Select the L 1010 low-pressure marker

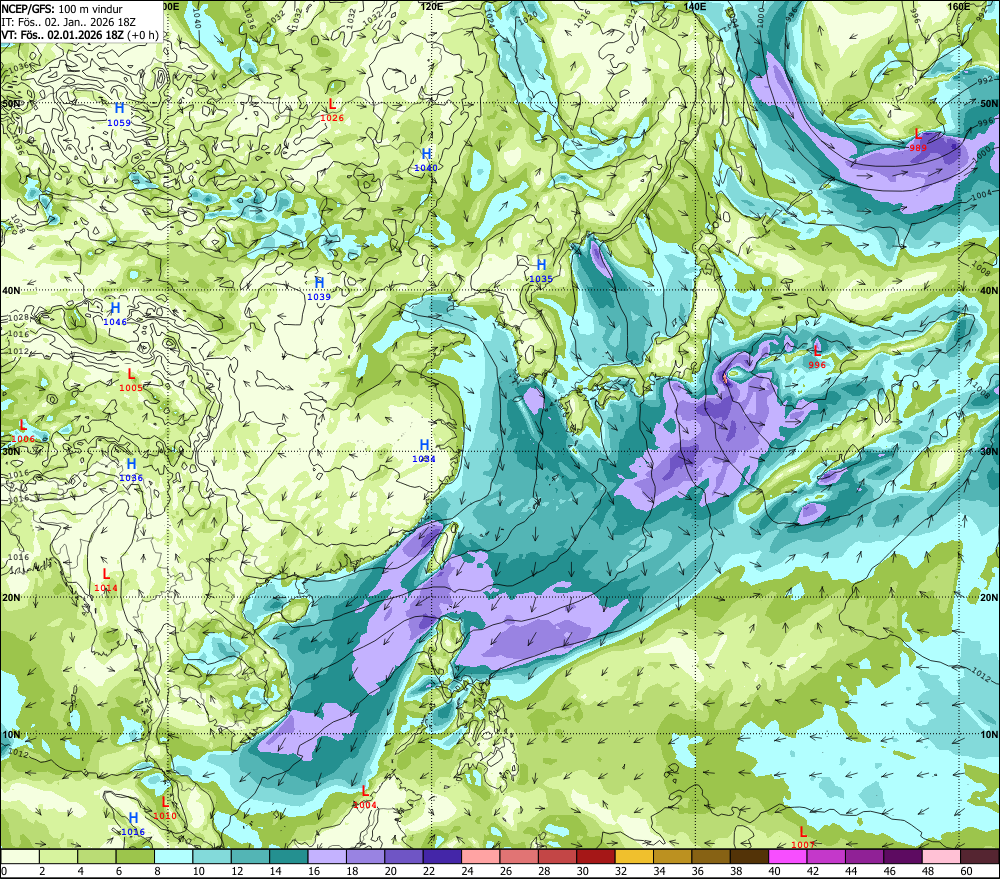[165, 808]
